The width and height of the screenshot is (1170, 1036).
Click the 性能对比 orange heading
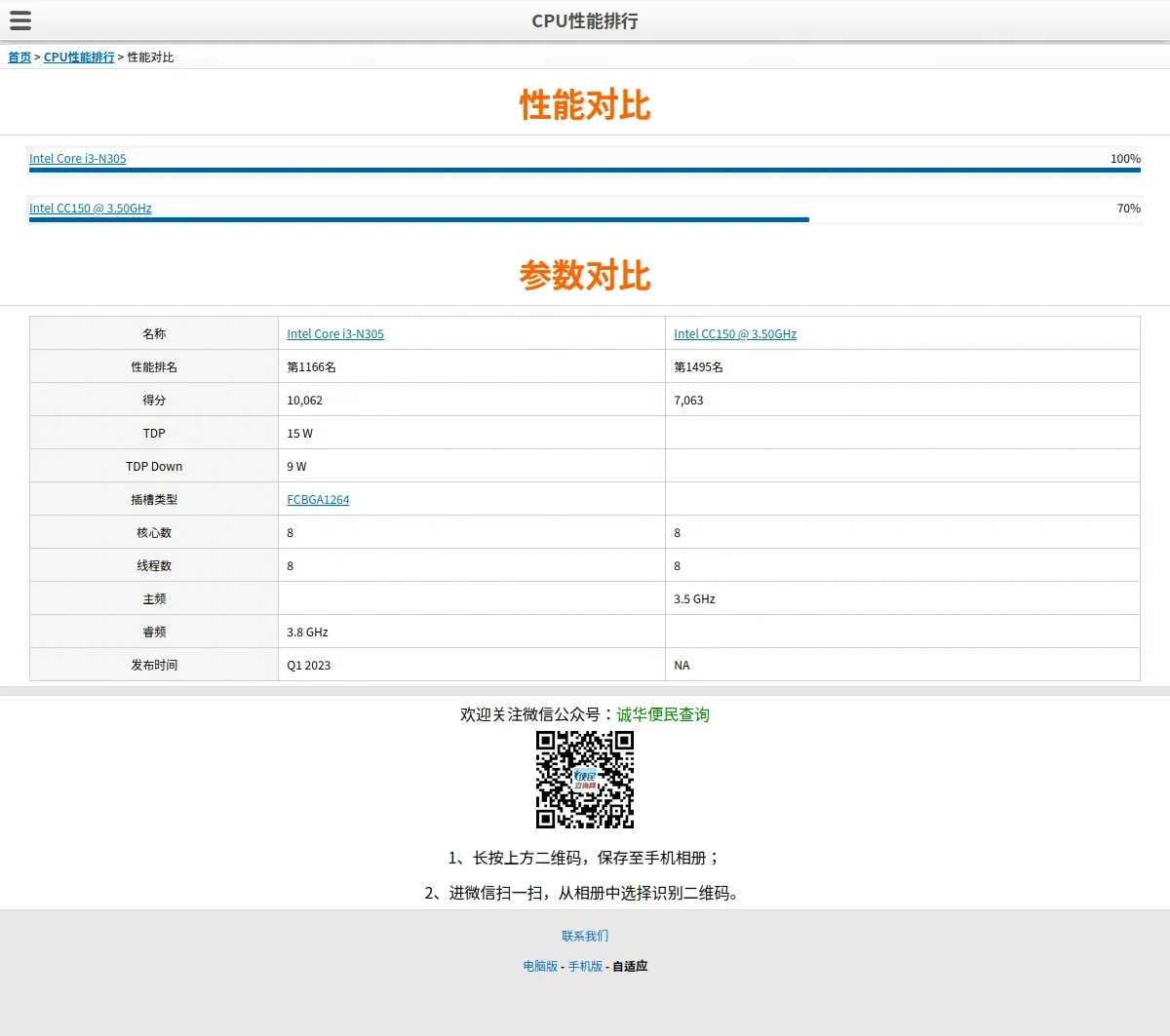point(585,105)
